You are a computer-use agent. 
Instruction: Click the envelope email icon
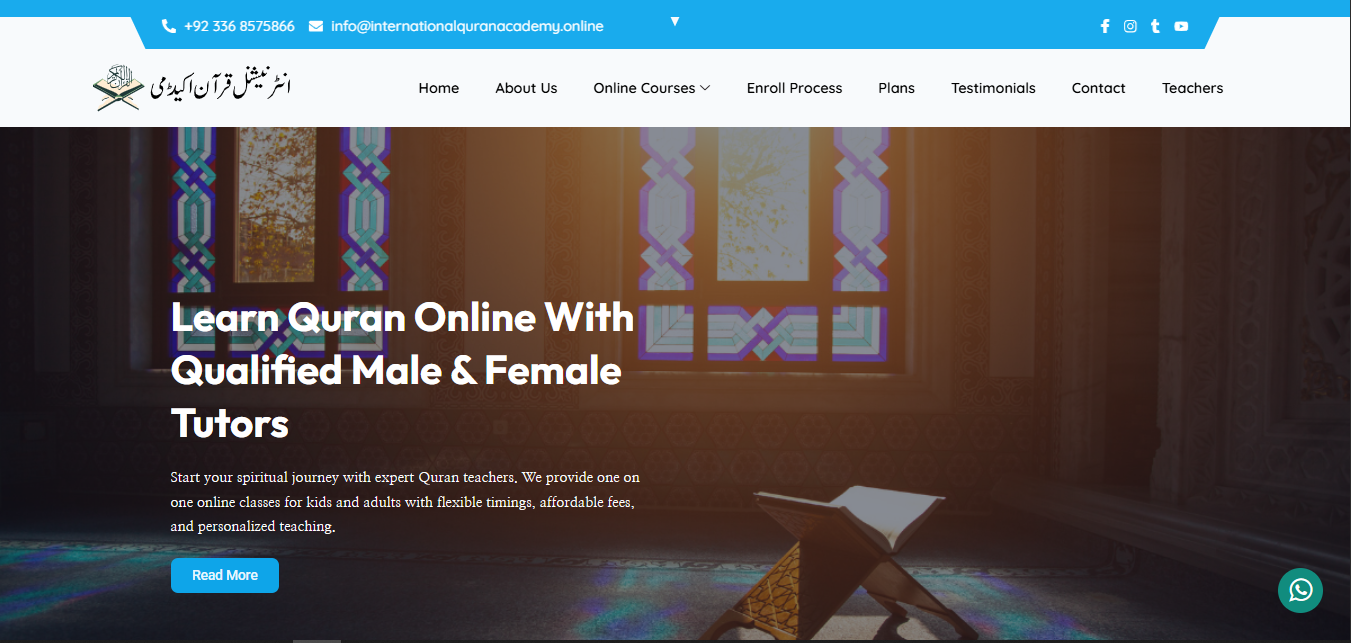coord(316,26)
